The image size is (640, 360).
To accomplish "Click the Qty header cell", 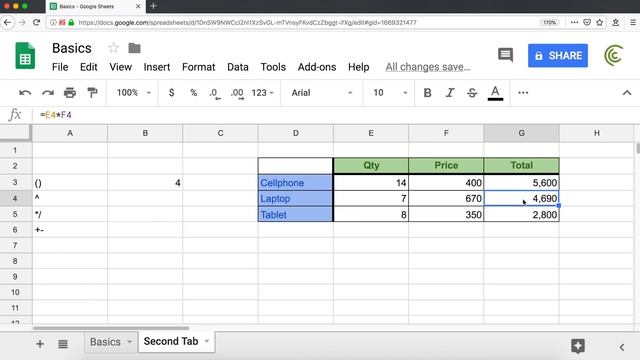I will [x=371, y=165].
